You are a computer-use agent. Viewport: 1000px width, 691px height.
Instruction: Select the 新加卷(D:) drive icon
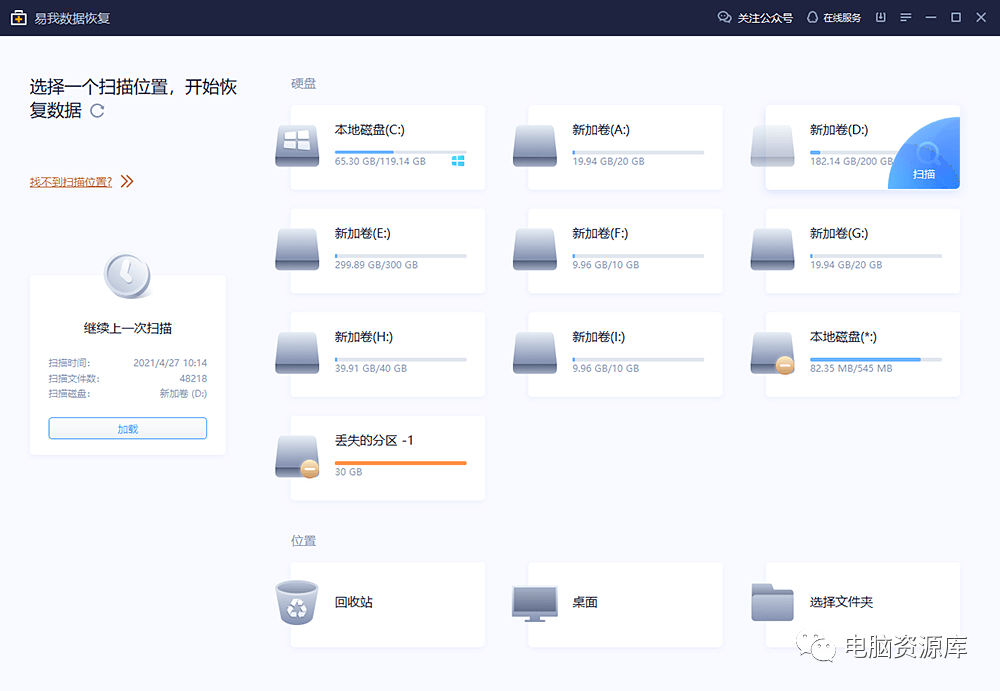click(772, 146)
